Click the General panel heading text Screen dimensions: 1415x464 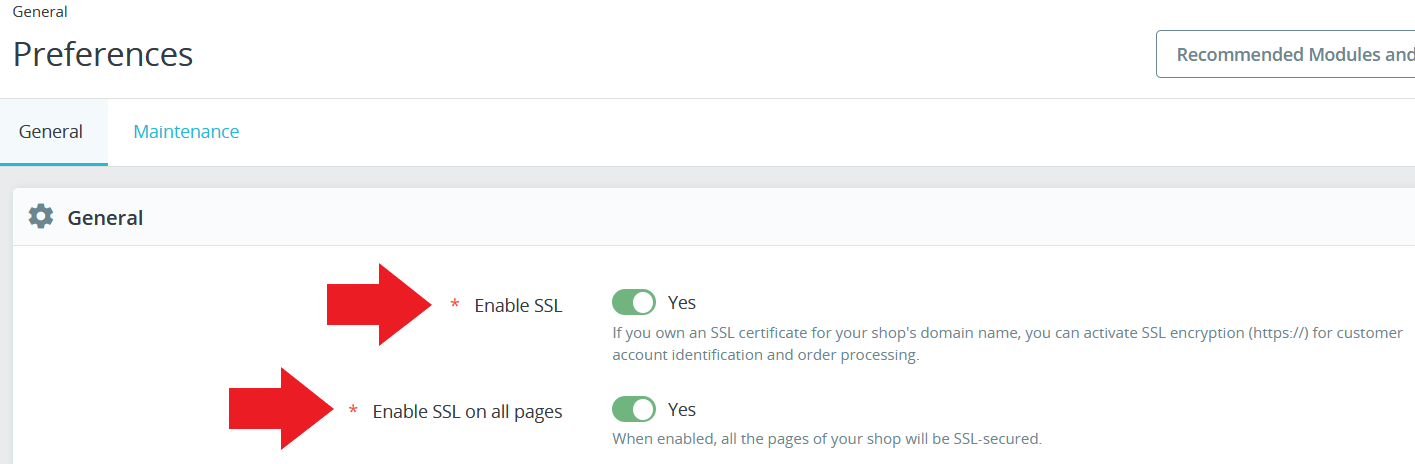(105, 217)
